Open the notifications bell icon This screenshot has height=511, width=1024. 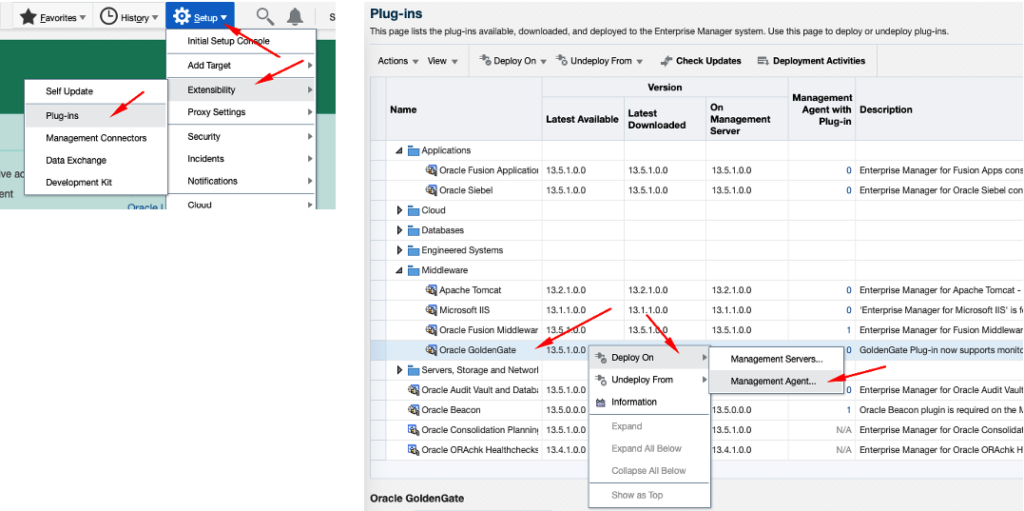[296, 17]
